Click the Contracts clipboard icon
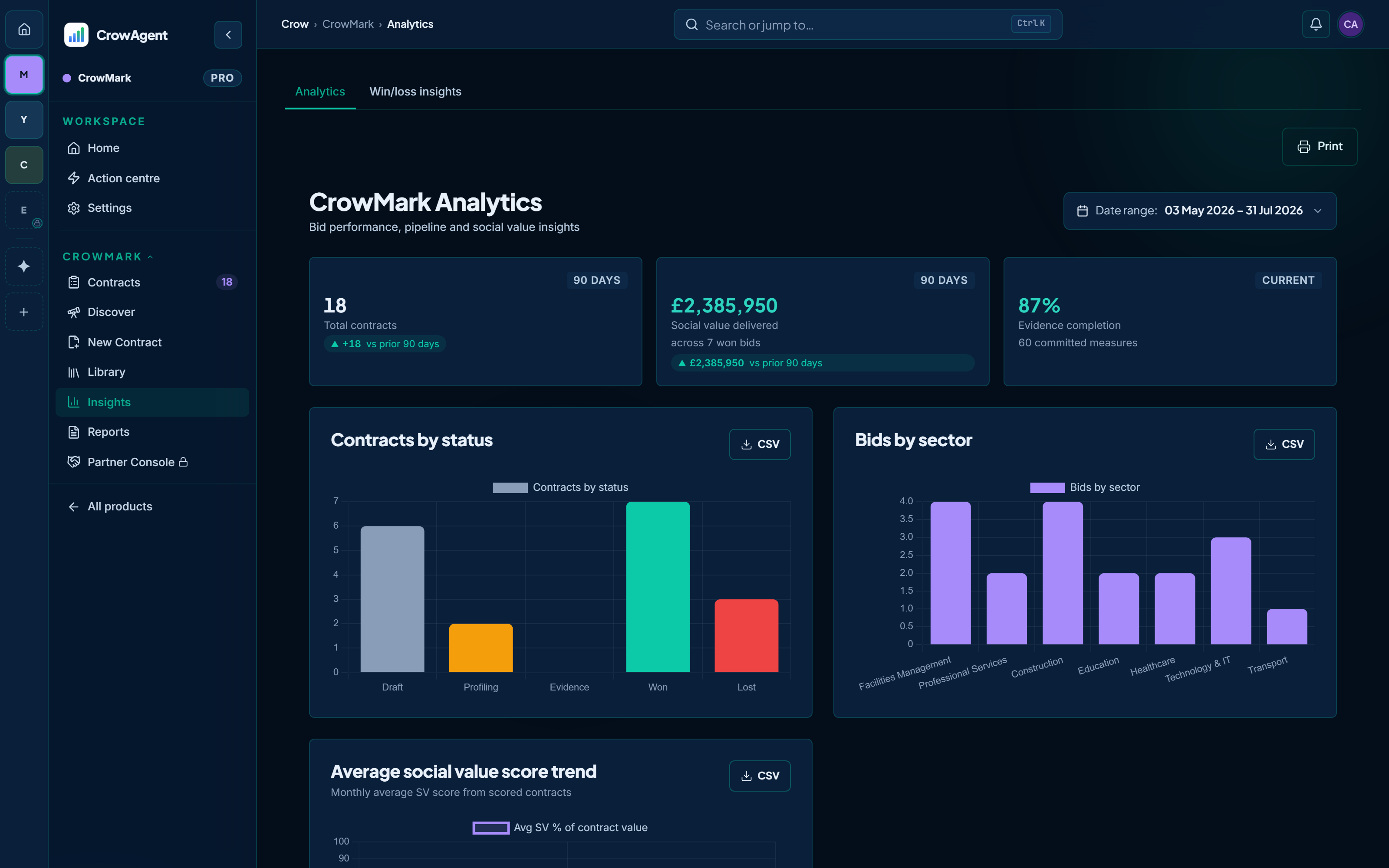 pyautogui.click(x=73, y=282)
